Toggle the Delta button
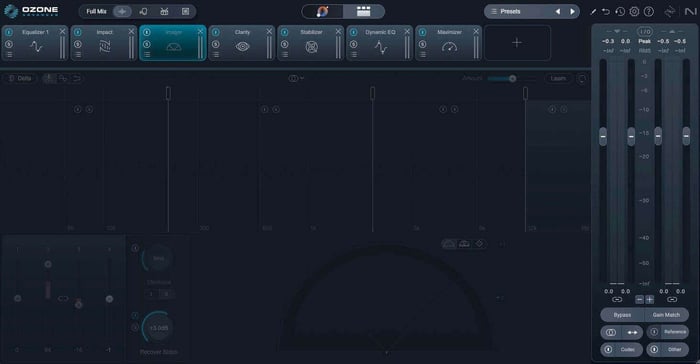 click(20, 78)
